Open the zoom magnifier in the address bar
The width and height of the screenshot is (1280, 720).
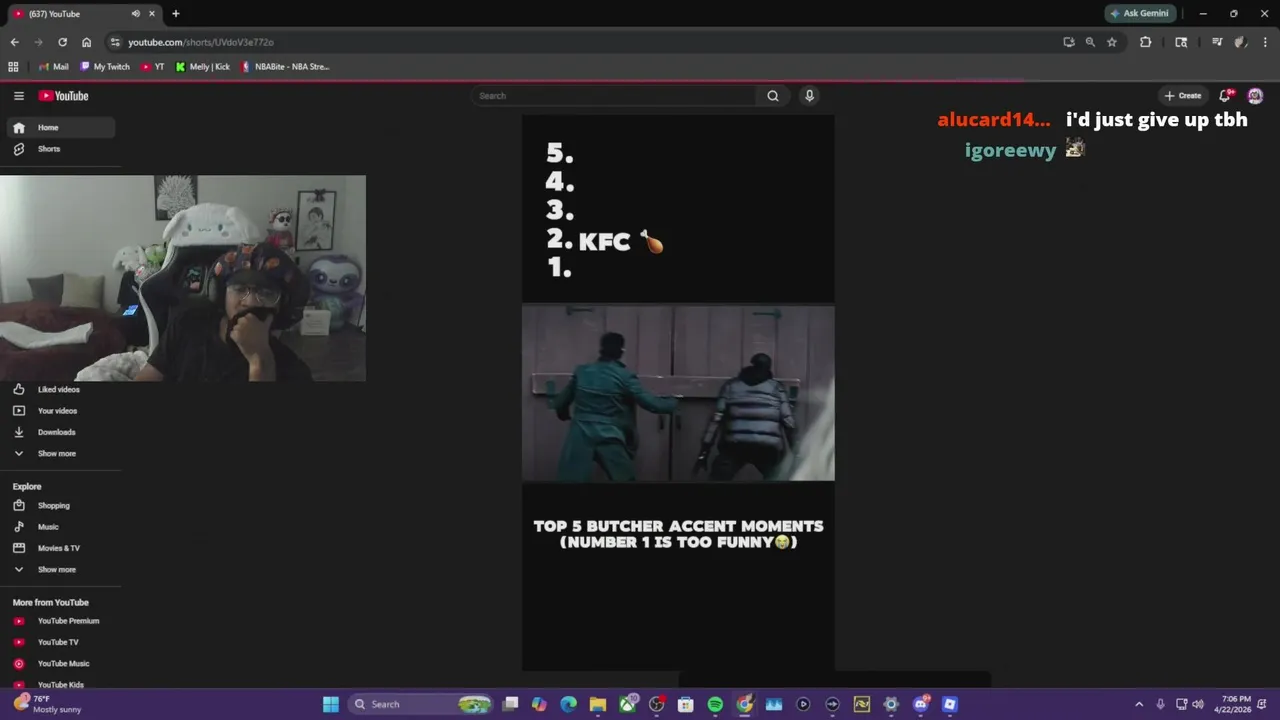click(1090, 42)
